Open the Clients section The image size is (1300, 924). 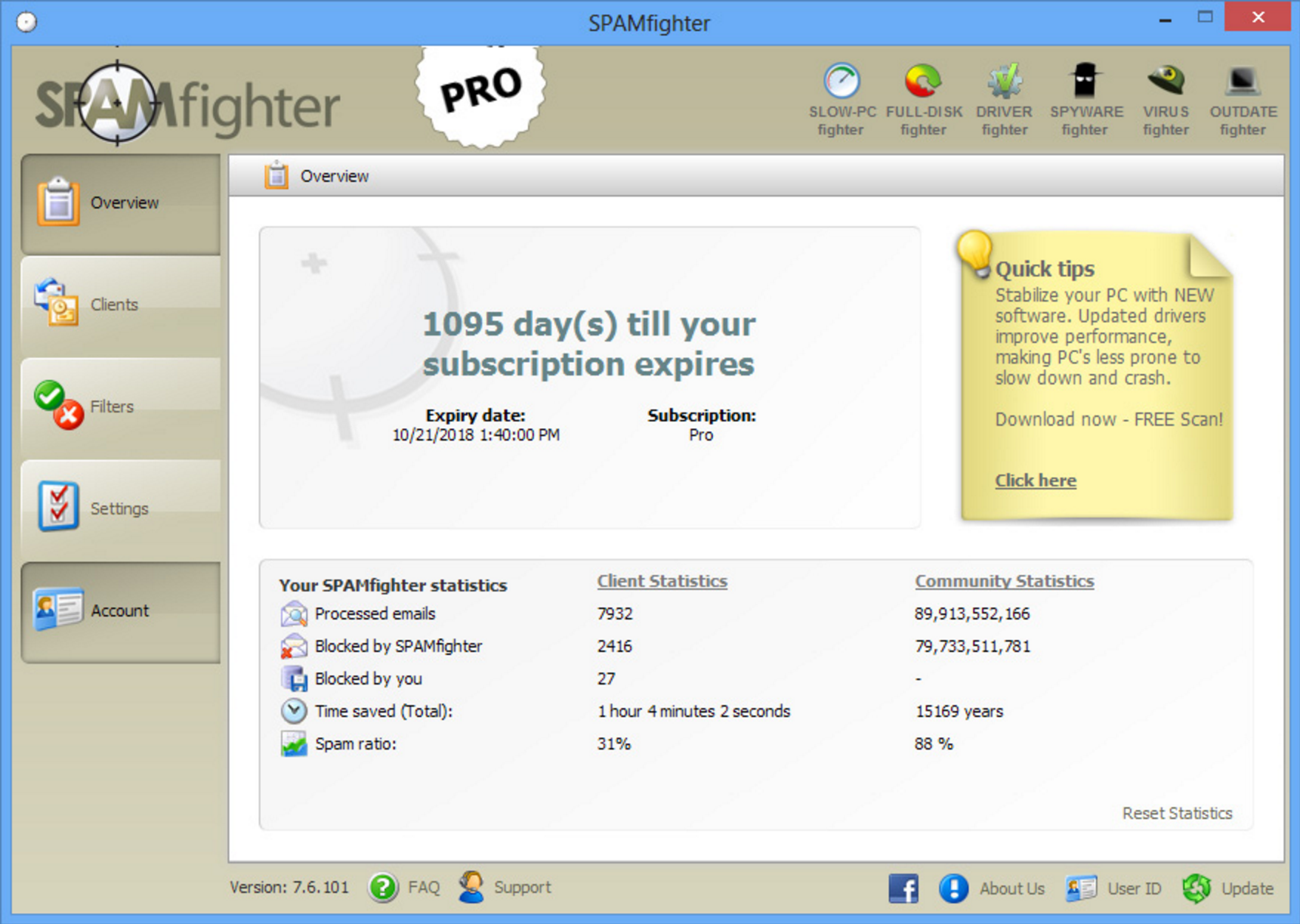(121, 305)
